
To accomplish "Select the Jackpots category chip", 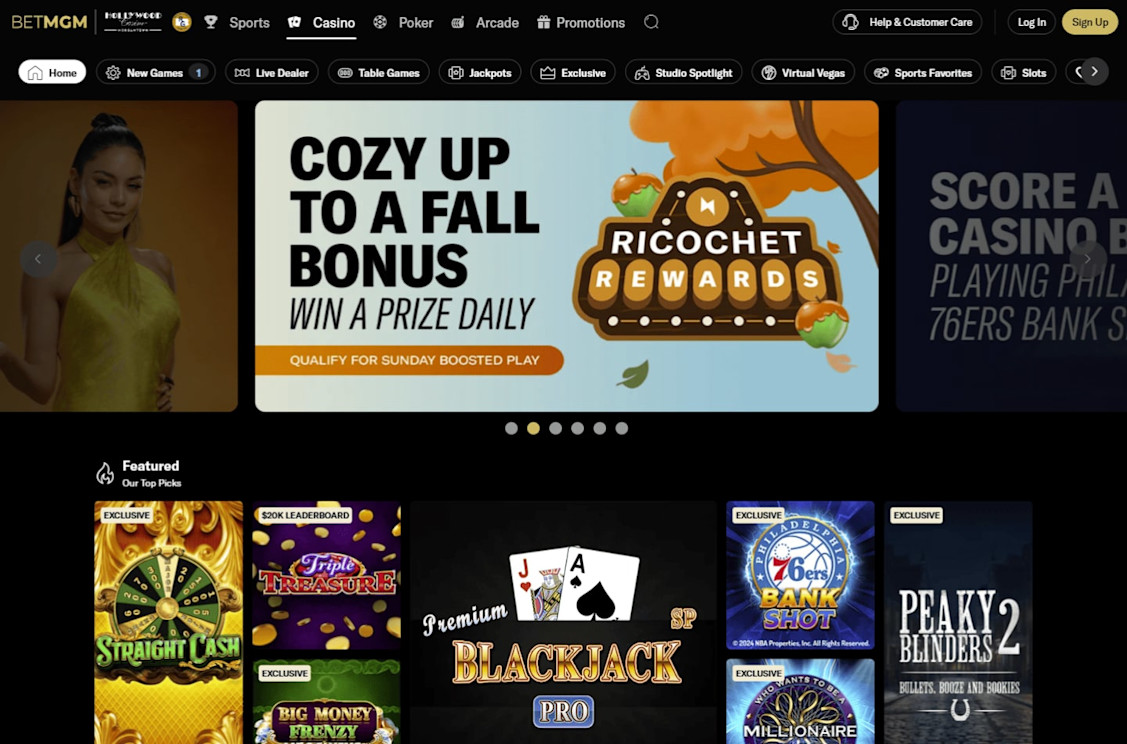I will tap(479, 73).
